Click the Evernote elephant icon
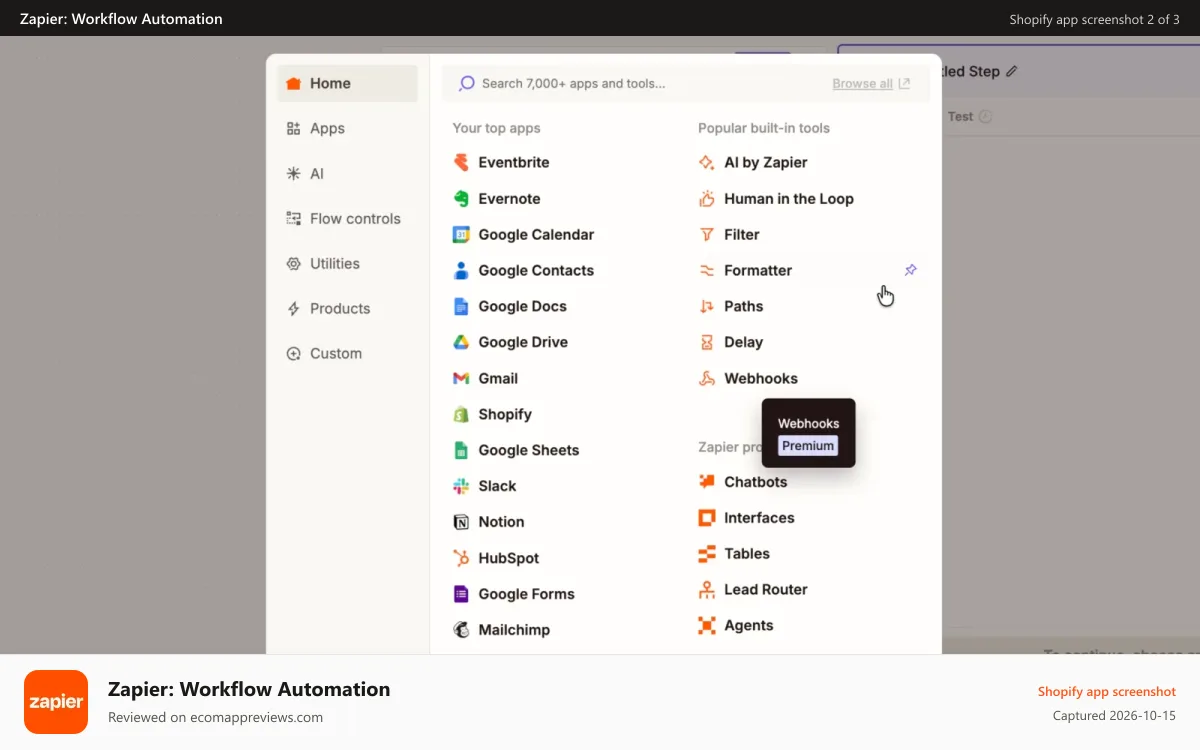Image resolution: width=1200 pixels, height=750 pixels. click(461, 198)
